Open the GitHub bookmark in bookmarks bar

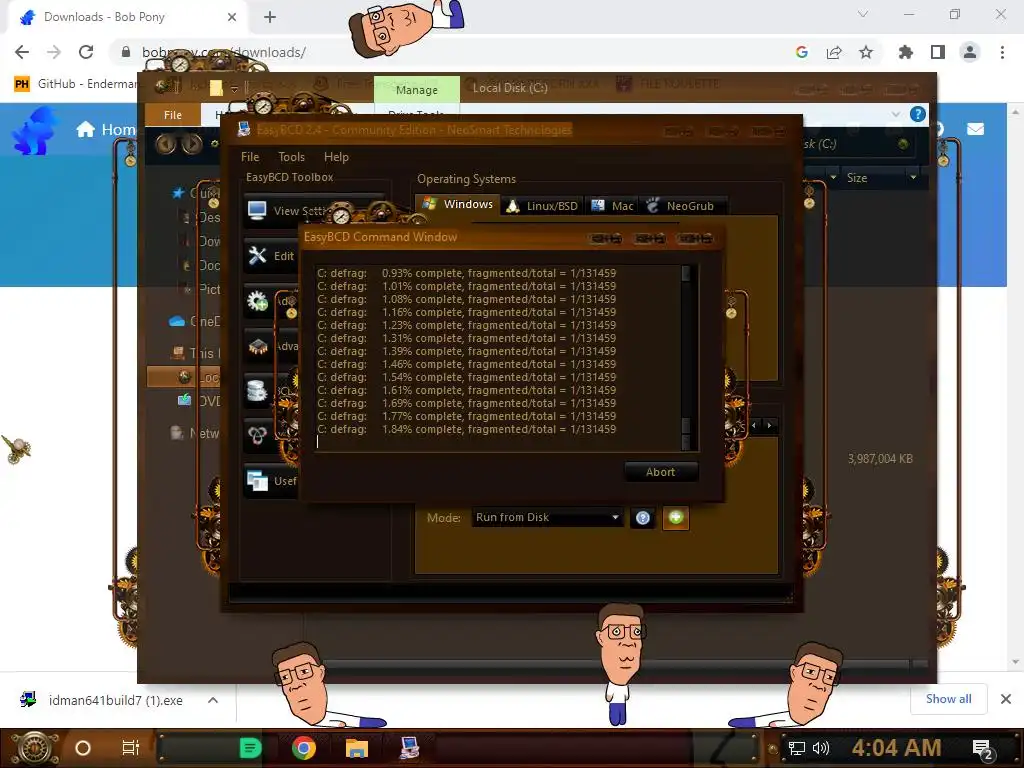click(75, 84)
